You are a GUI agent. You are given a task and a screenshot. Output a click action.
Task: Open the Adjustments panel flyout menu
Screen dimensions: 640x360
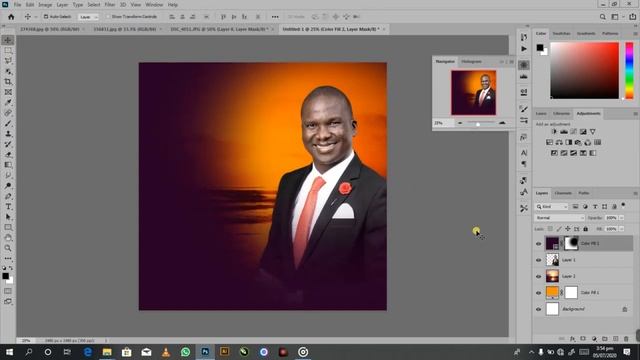(x=636, y=113)
